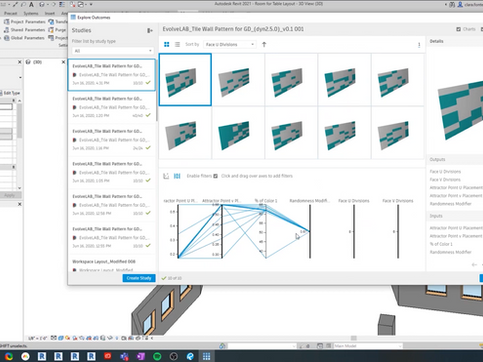
Task: Click 'Face U Divisions' under Outputs
Action: pyautogui.click(x=445, y=172)
